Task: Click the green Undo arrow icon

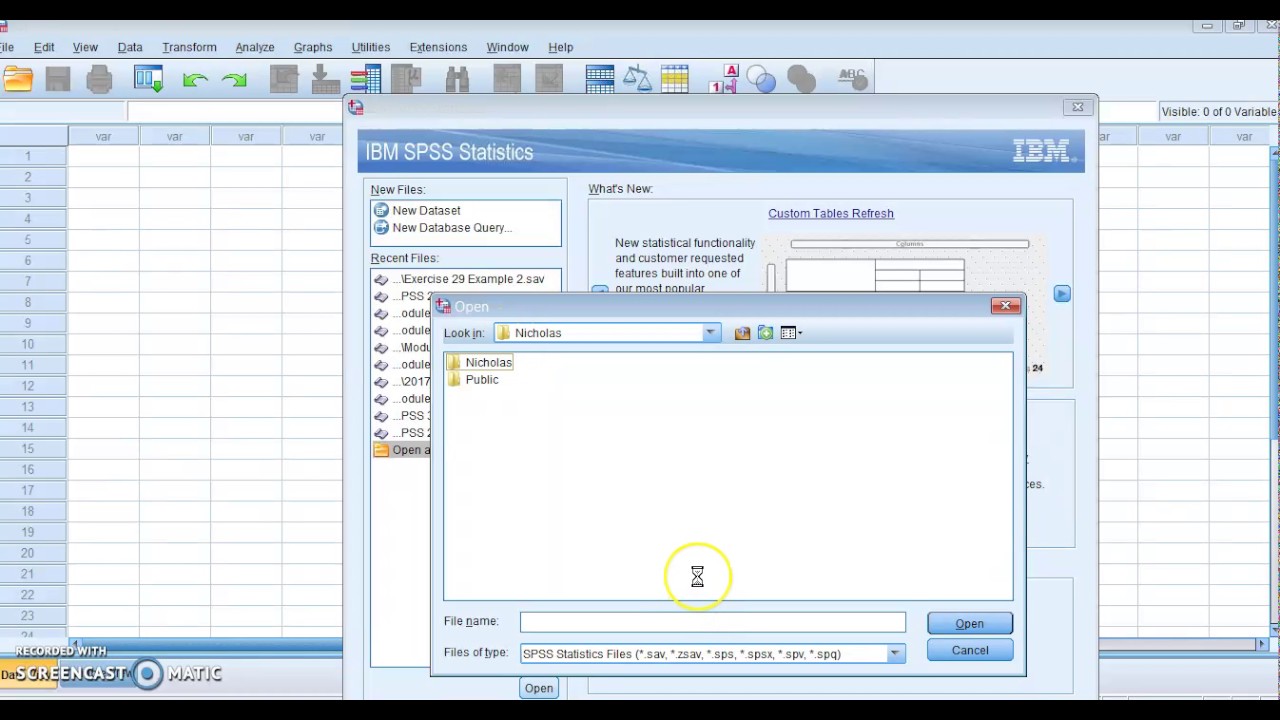Action: click(196, 79)
